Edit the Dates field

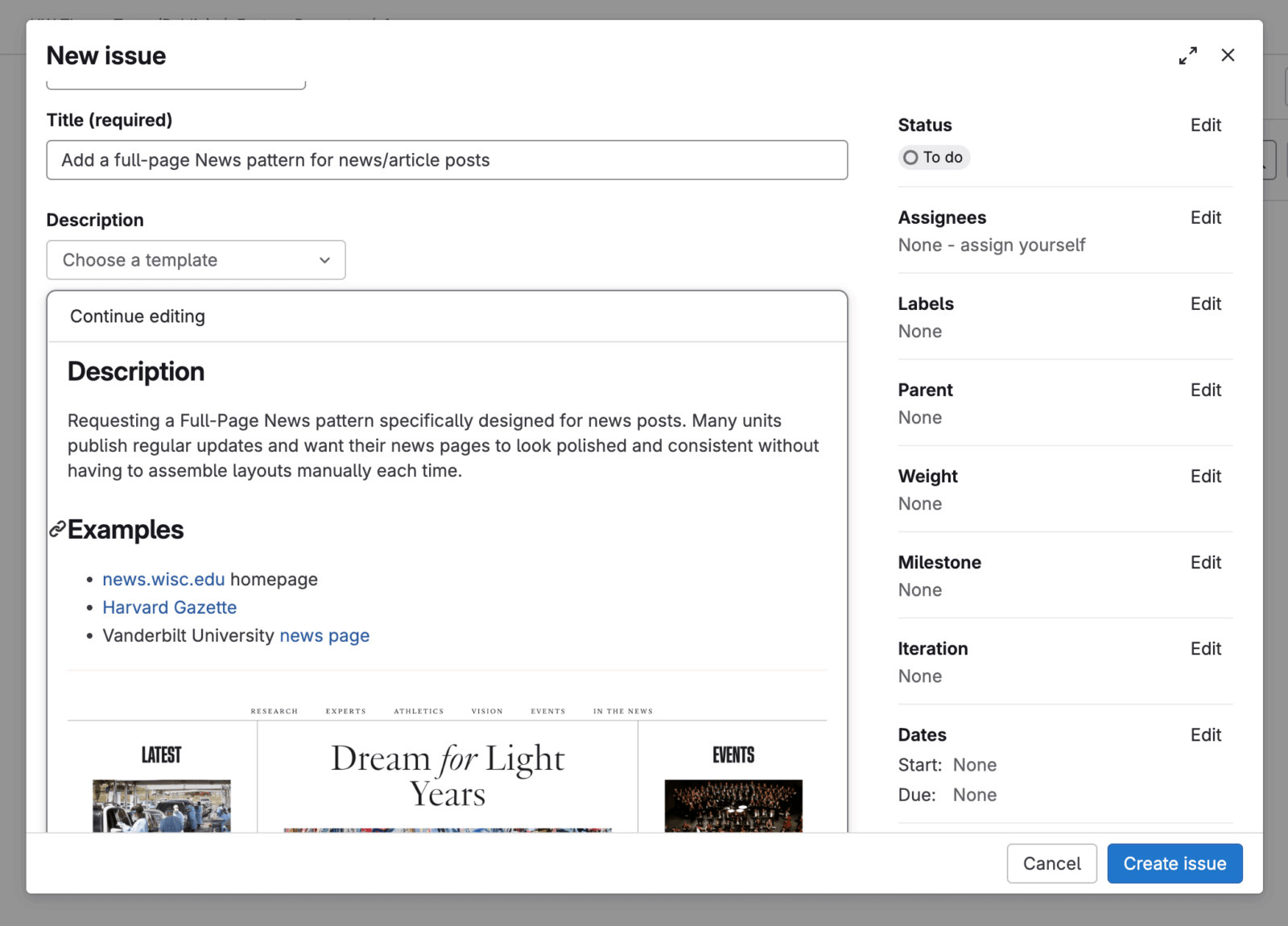[x=1205, y=734]
